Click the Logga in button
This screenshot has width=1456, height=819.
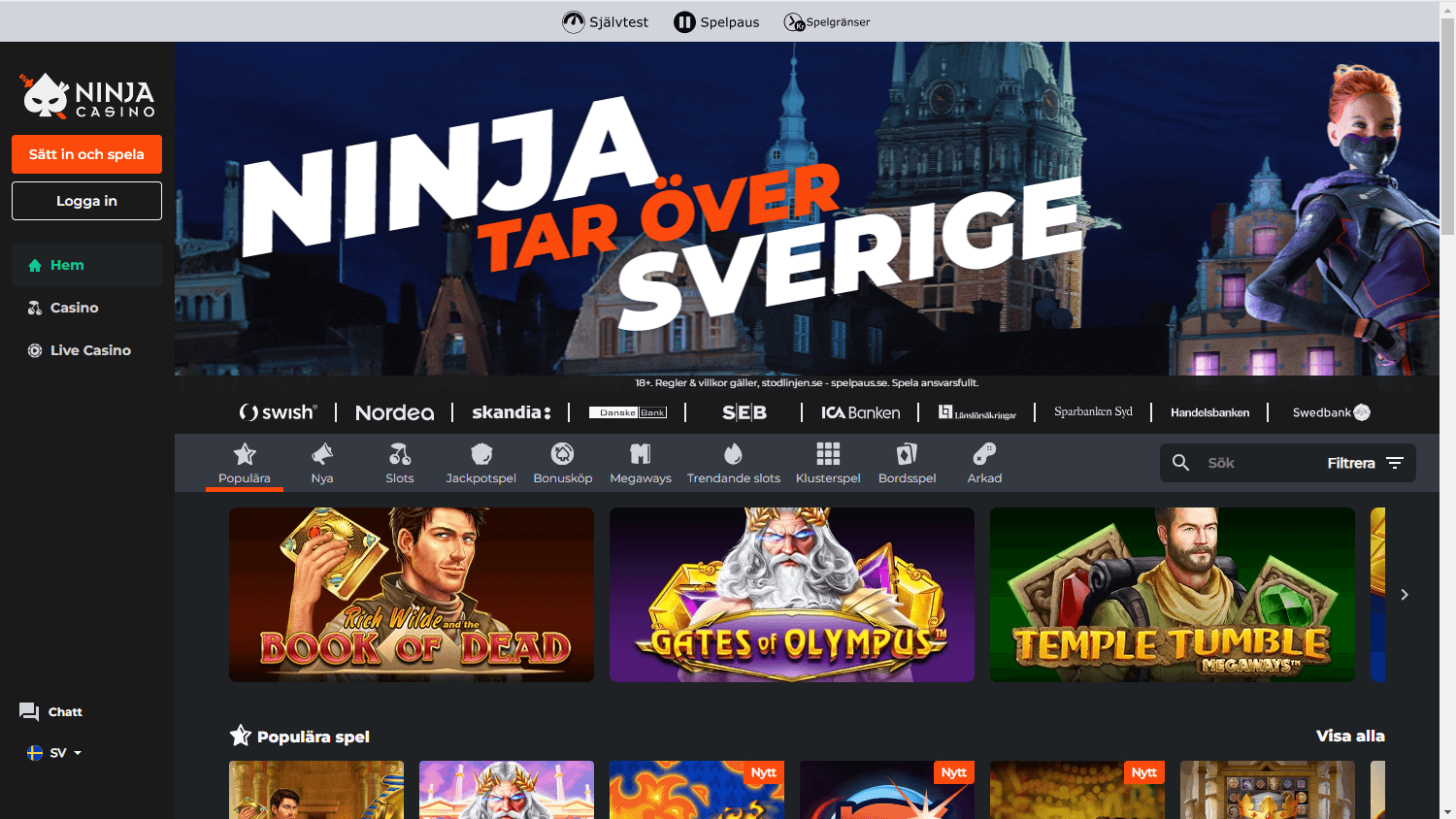[87, 201]
